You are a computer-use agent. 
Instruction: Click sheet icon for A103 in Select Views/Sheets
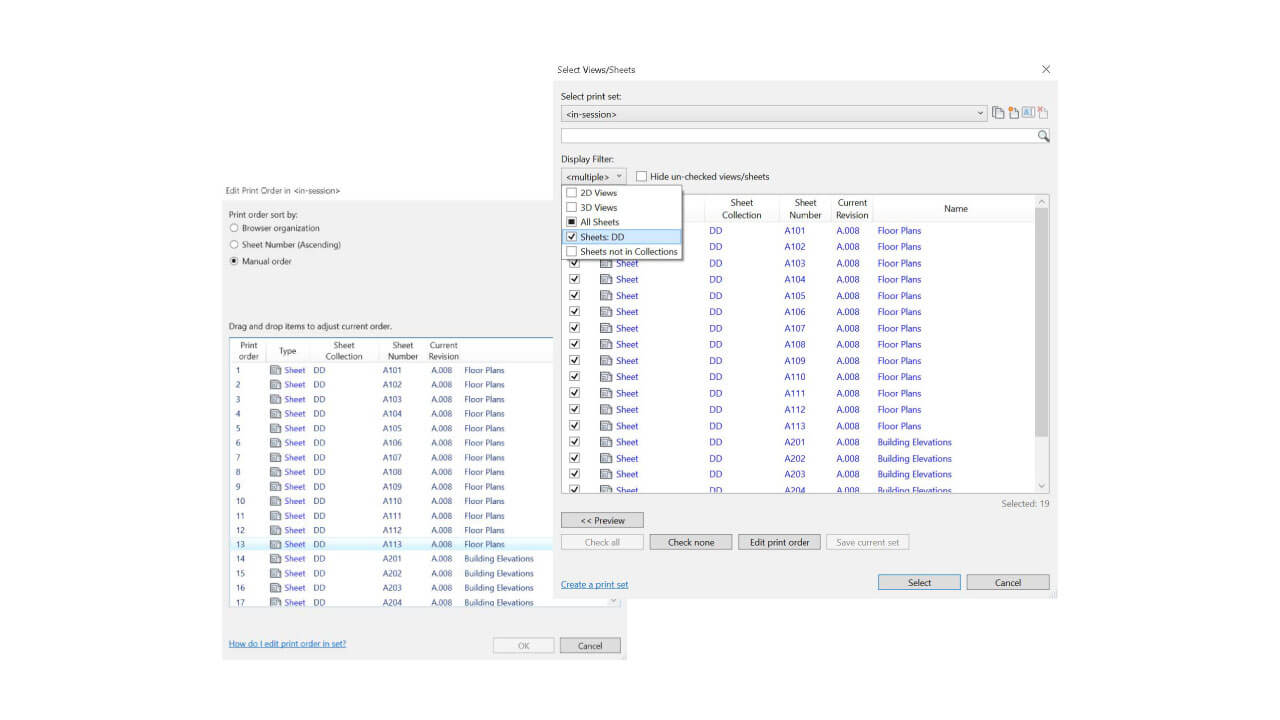click(x=606, y=263)
